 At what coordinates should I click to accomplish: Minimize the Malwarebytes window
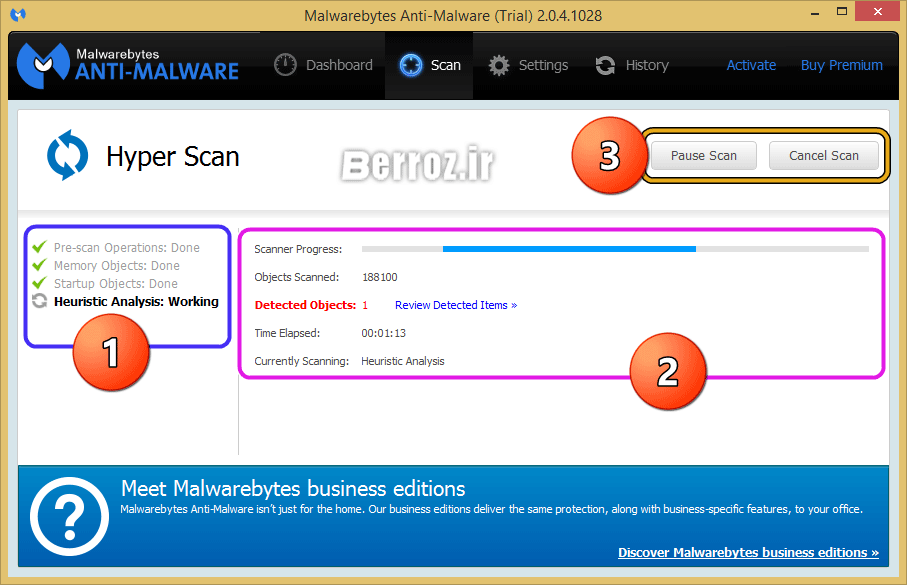pos(814,12)
